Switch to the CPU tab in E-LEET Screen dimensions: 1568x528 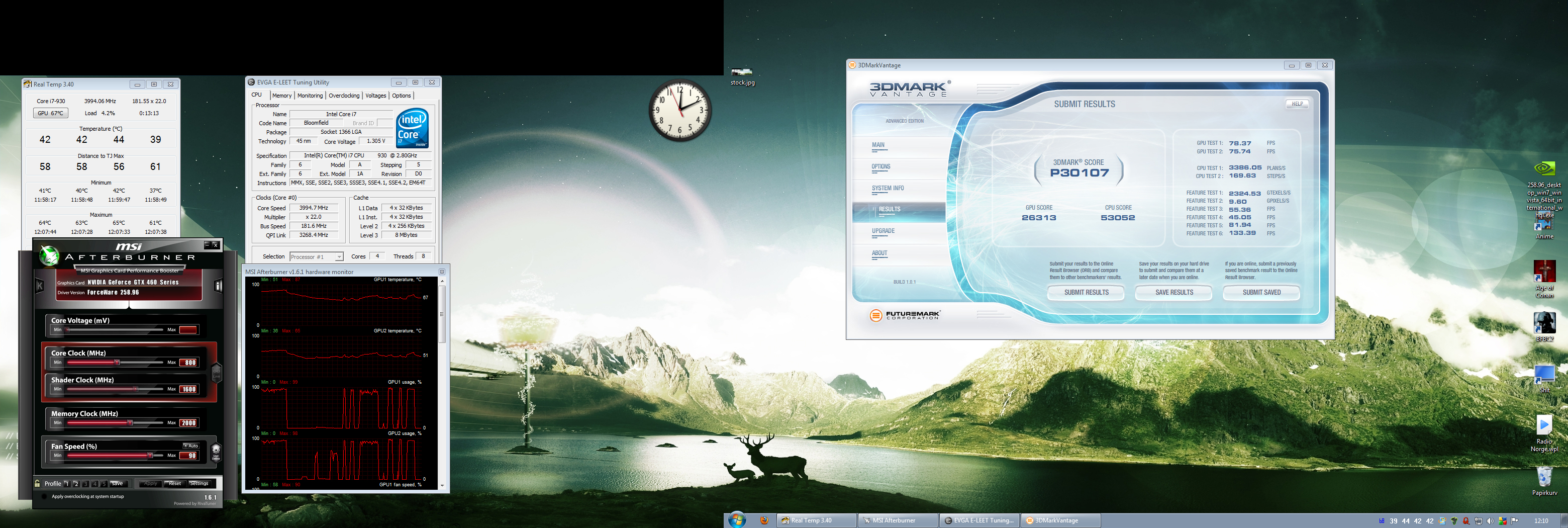257,95
